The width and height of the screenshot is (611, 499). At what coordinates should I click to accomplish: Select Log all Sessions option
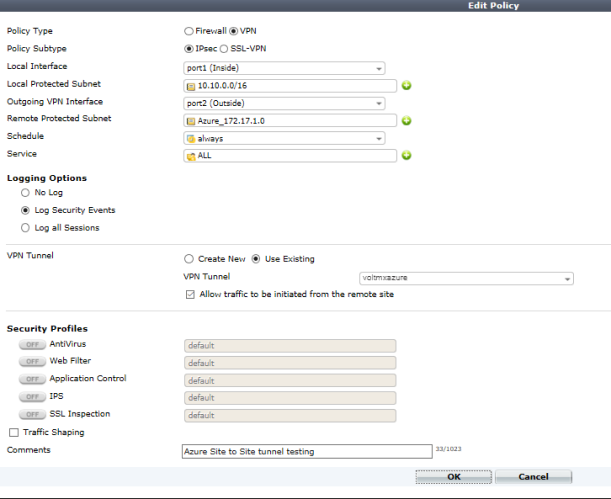click(x=26, y=228)
